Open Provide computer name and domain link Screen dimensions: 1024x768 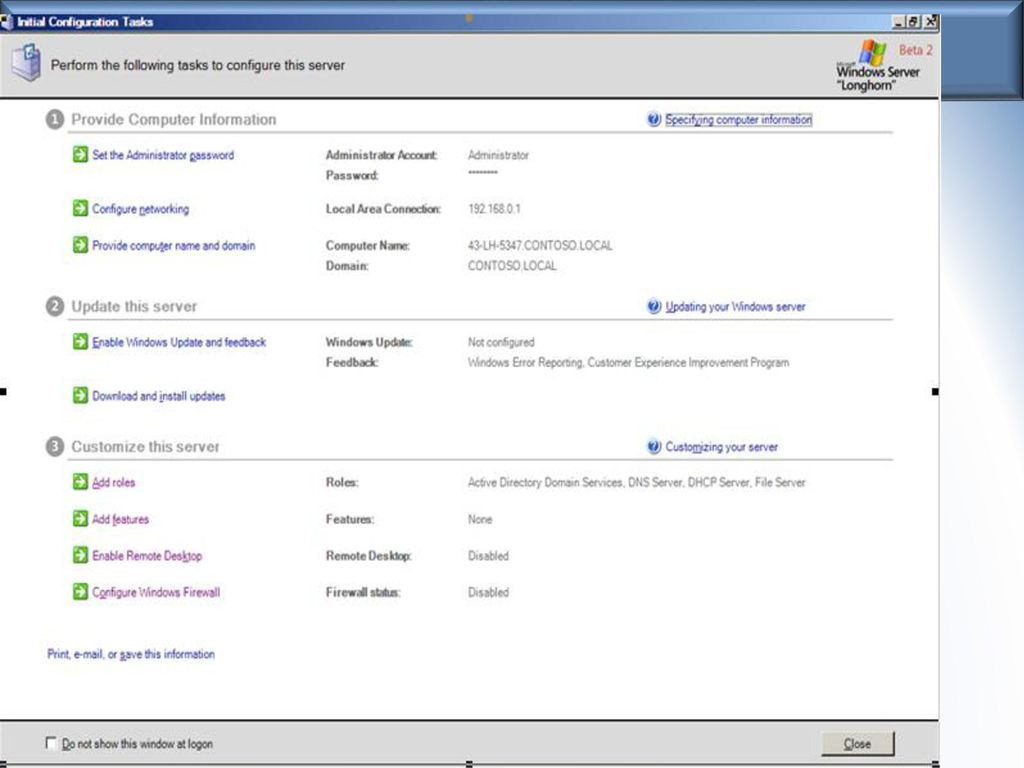click(174, 246)
